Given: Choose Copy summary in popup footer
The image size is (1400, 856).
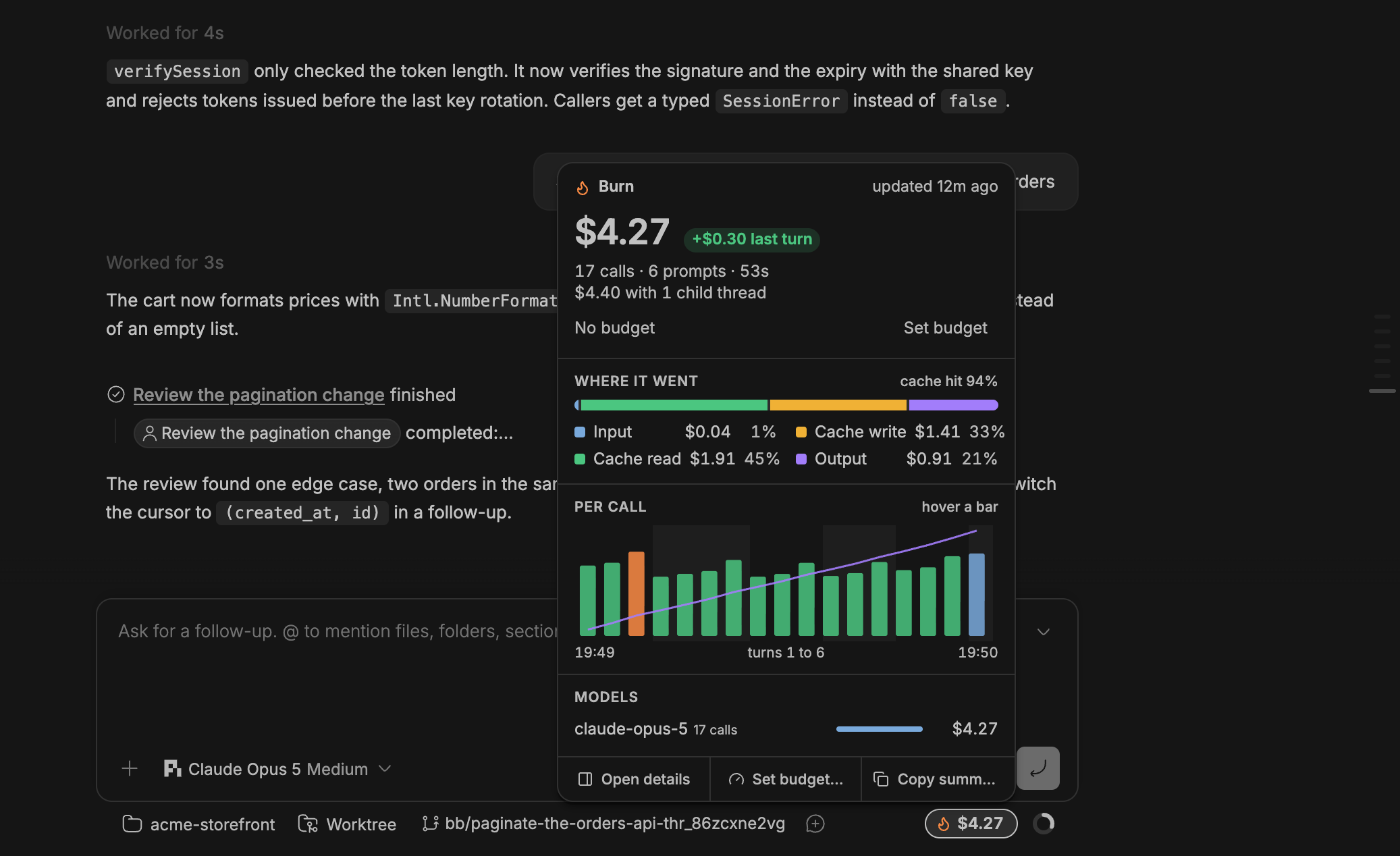Looking at the screenshot, I should [934, 779].
